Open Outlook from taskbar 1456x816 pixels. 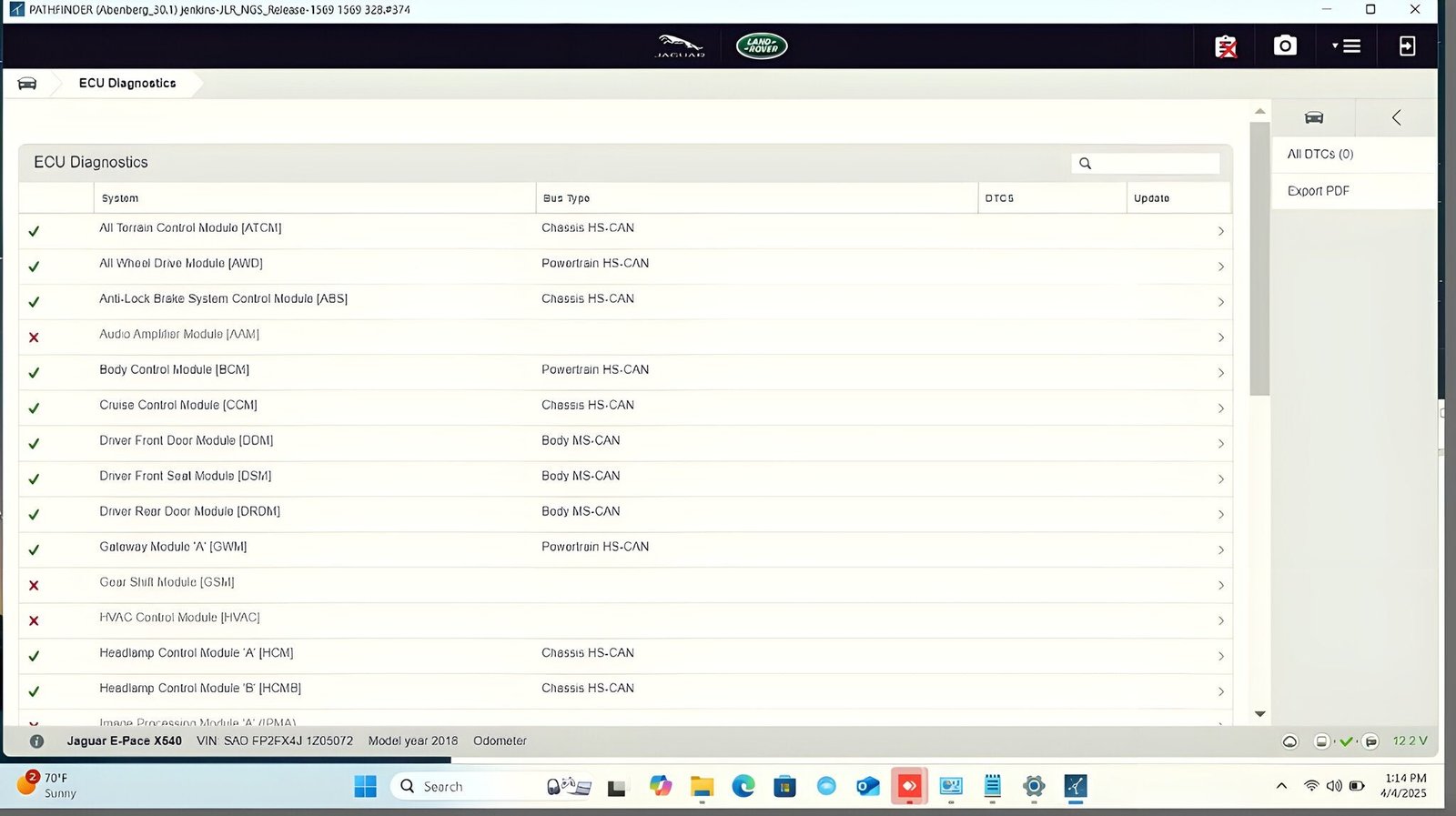867,786
